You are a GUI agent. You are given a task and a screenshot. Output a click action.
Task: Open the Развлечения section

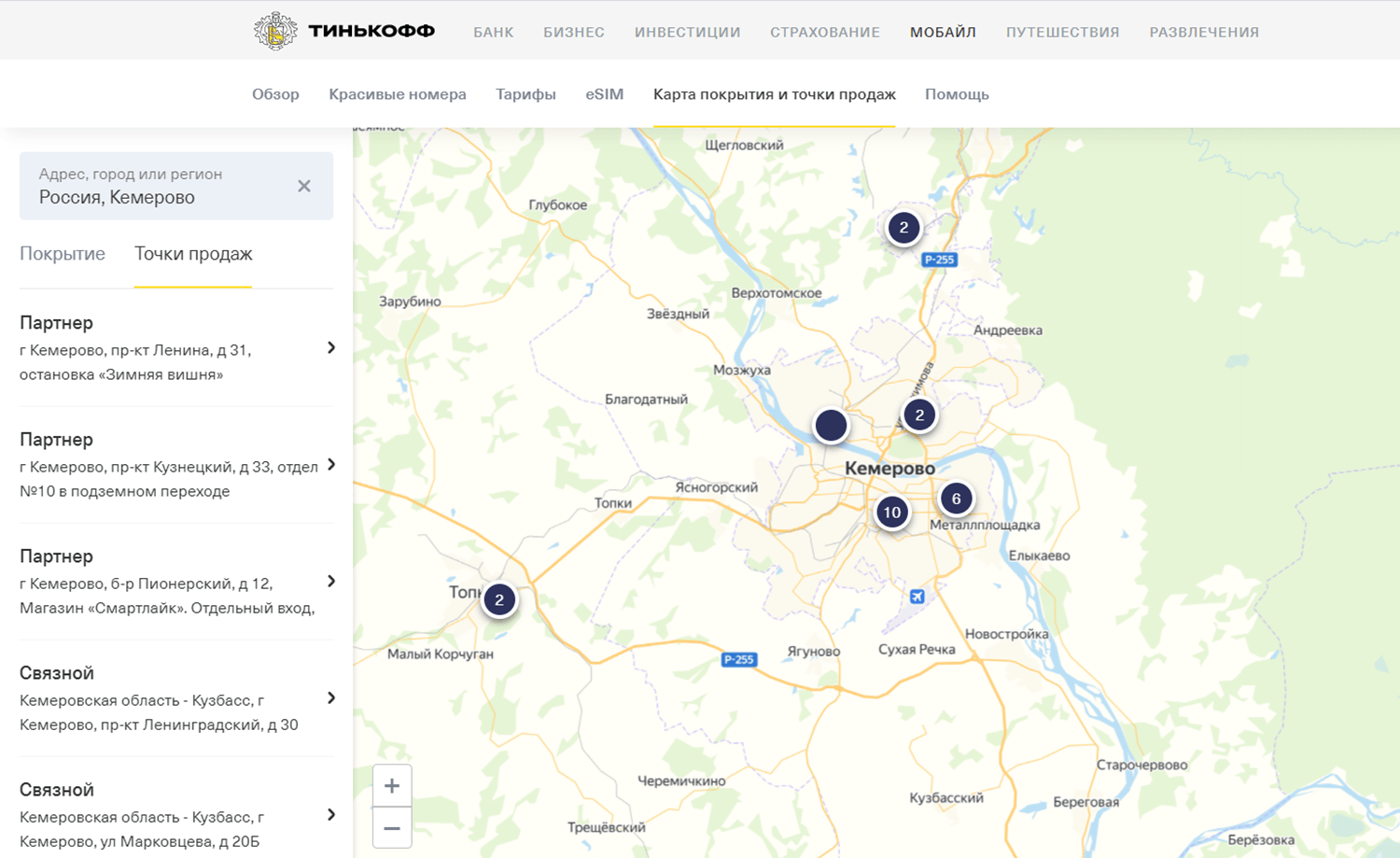[x=1204, y=32]
